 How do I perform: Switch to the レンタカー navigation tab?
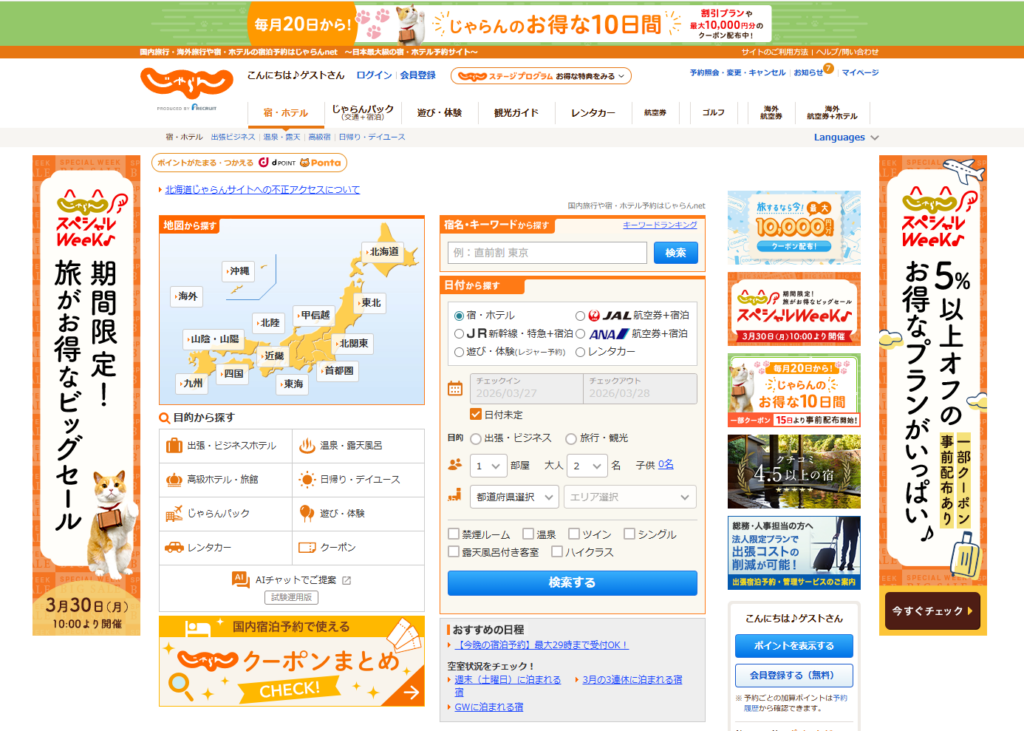(593, 113)
